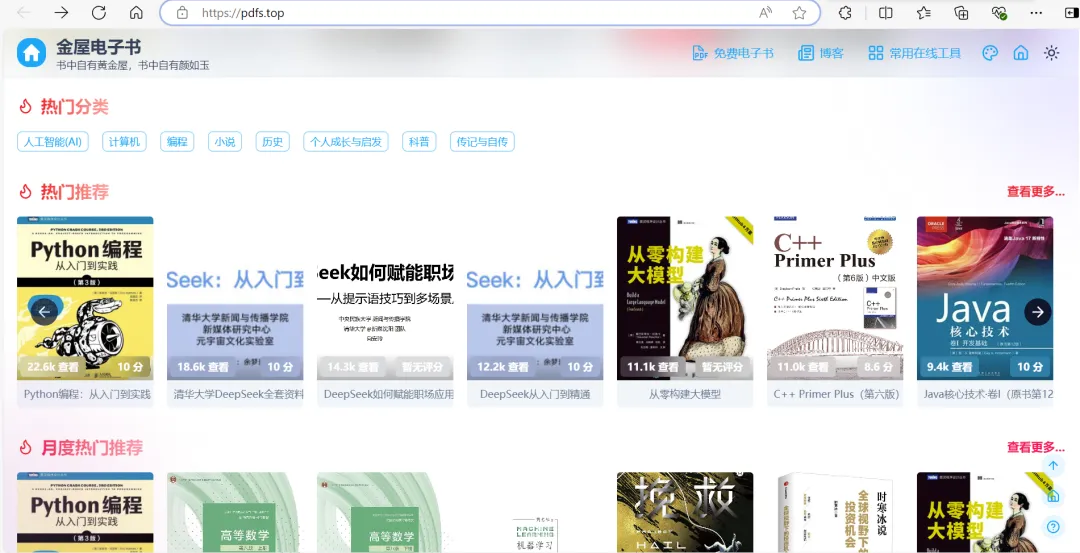
Task: Click 11.1k 查看 badge
Action: [653, 367]
